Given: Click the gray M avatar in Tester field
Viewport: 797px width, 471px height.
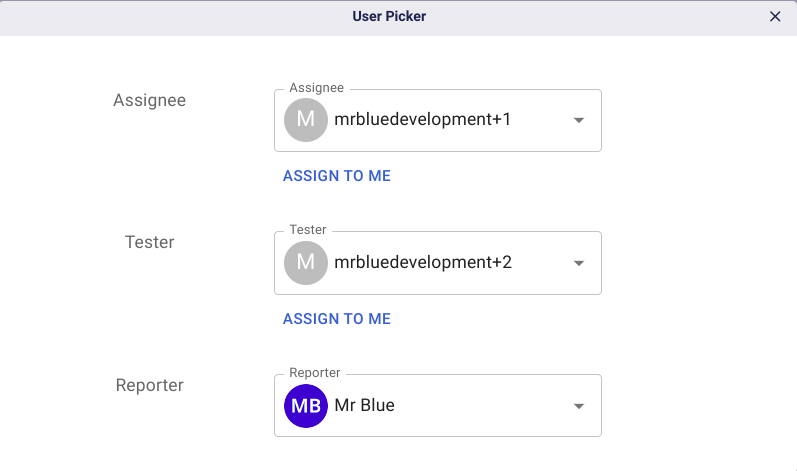Looking at the screenshot, I should tap(306, 263).
